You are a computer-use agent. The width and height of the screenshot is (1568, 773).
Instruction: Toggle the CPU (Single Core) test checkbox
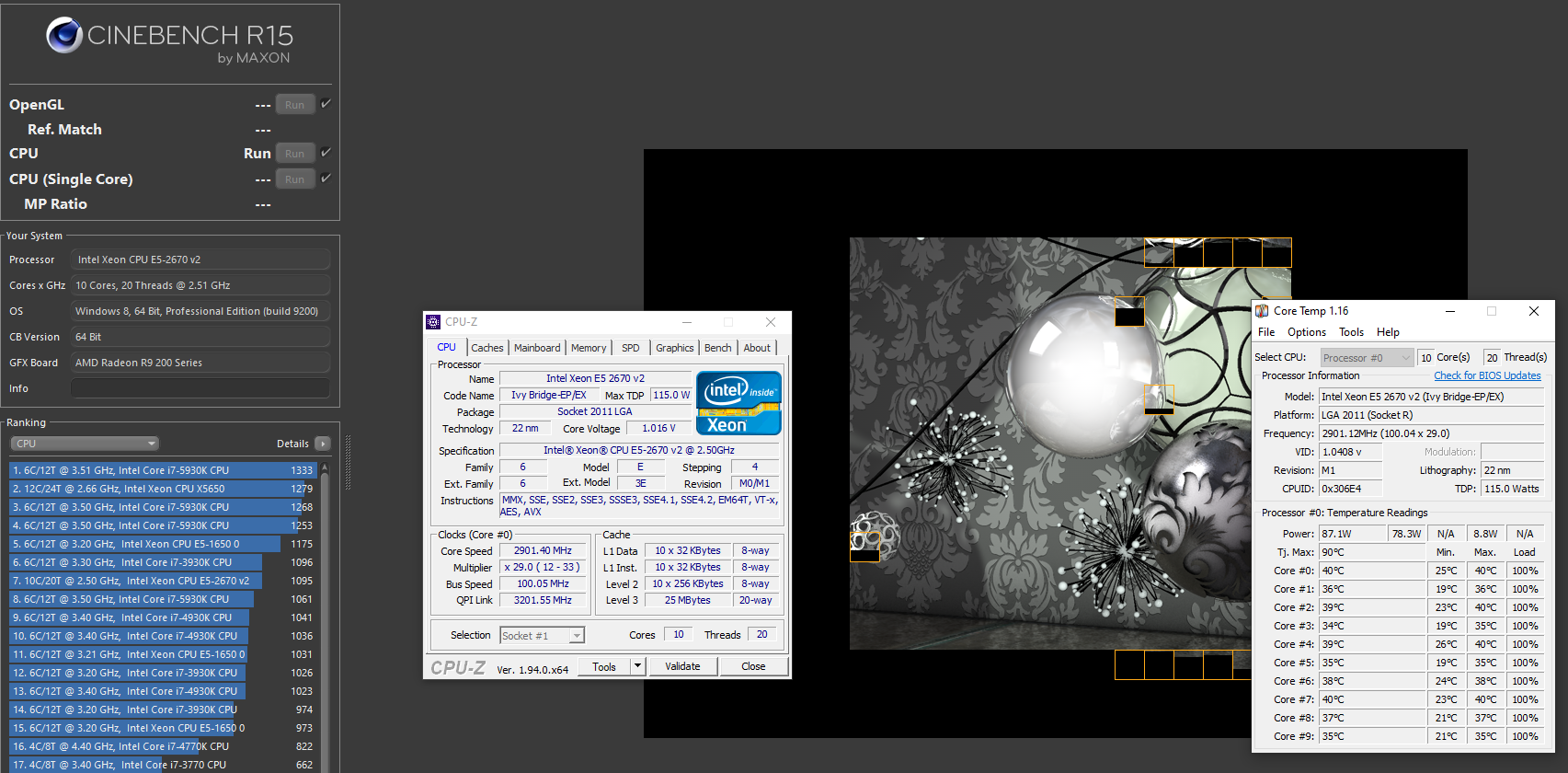tap(326, 179)
